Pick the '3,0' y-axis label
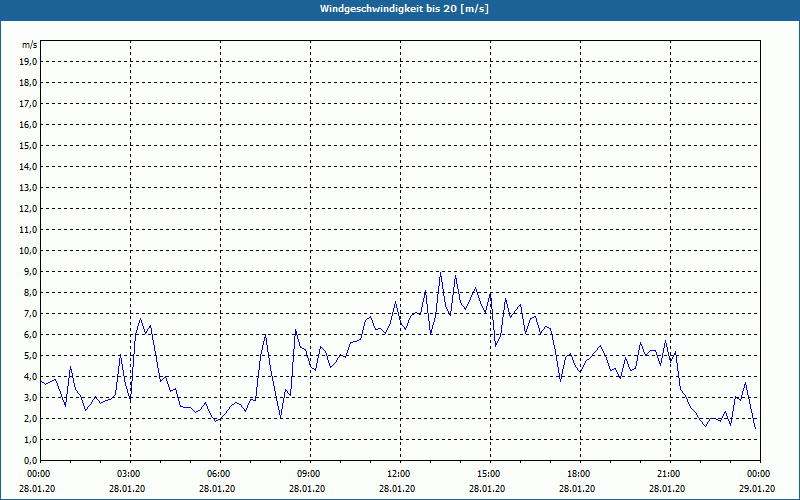Screen dimensions: 800x500 click(x=31, y=397)
